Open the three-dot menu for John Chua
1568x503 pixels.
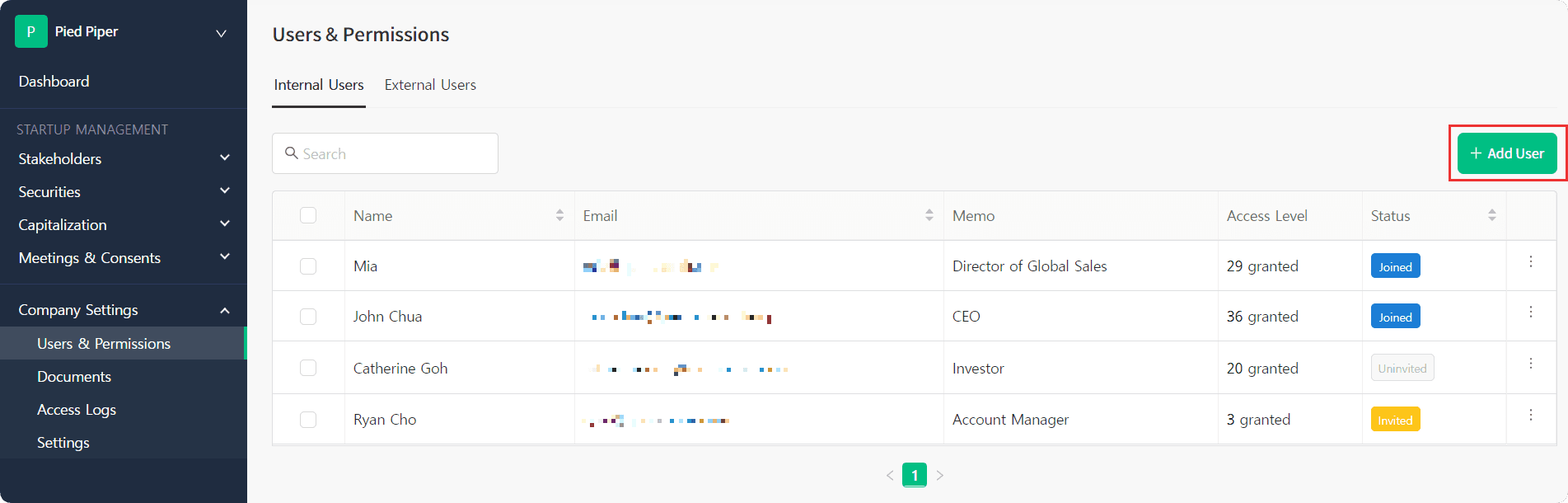coord(1531,313)
